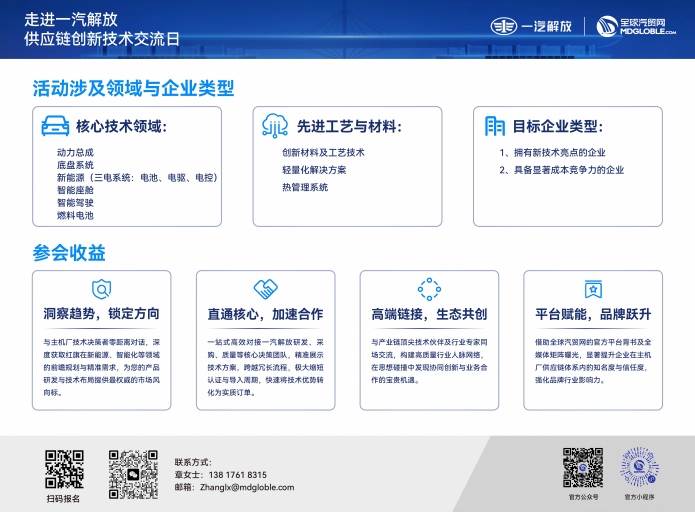Click the benefit title 洞察趋势，锁定方向
The image size is (695, 512).
[102, 314]
